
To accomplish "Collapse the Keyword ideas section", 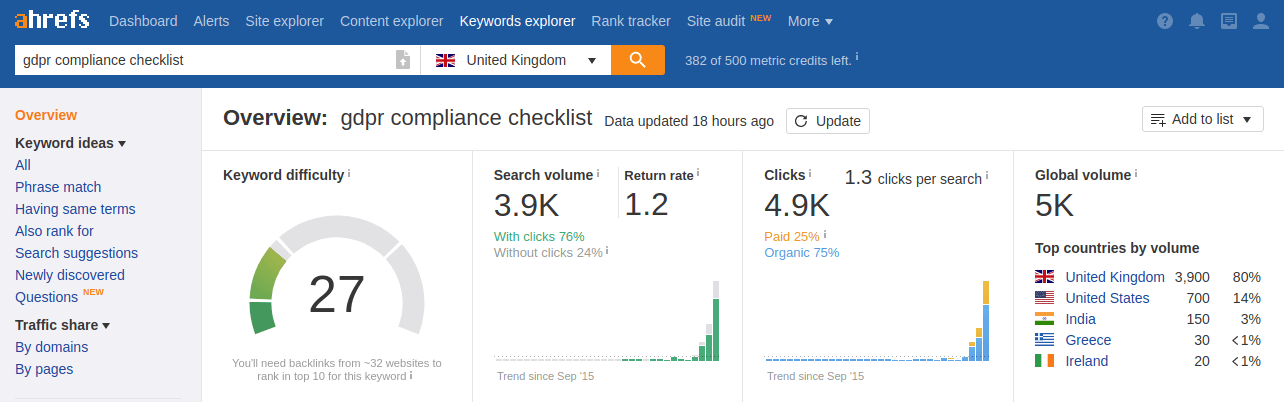I will 70,143.
